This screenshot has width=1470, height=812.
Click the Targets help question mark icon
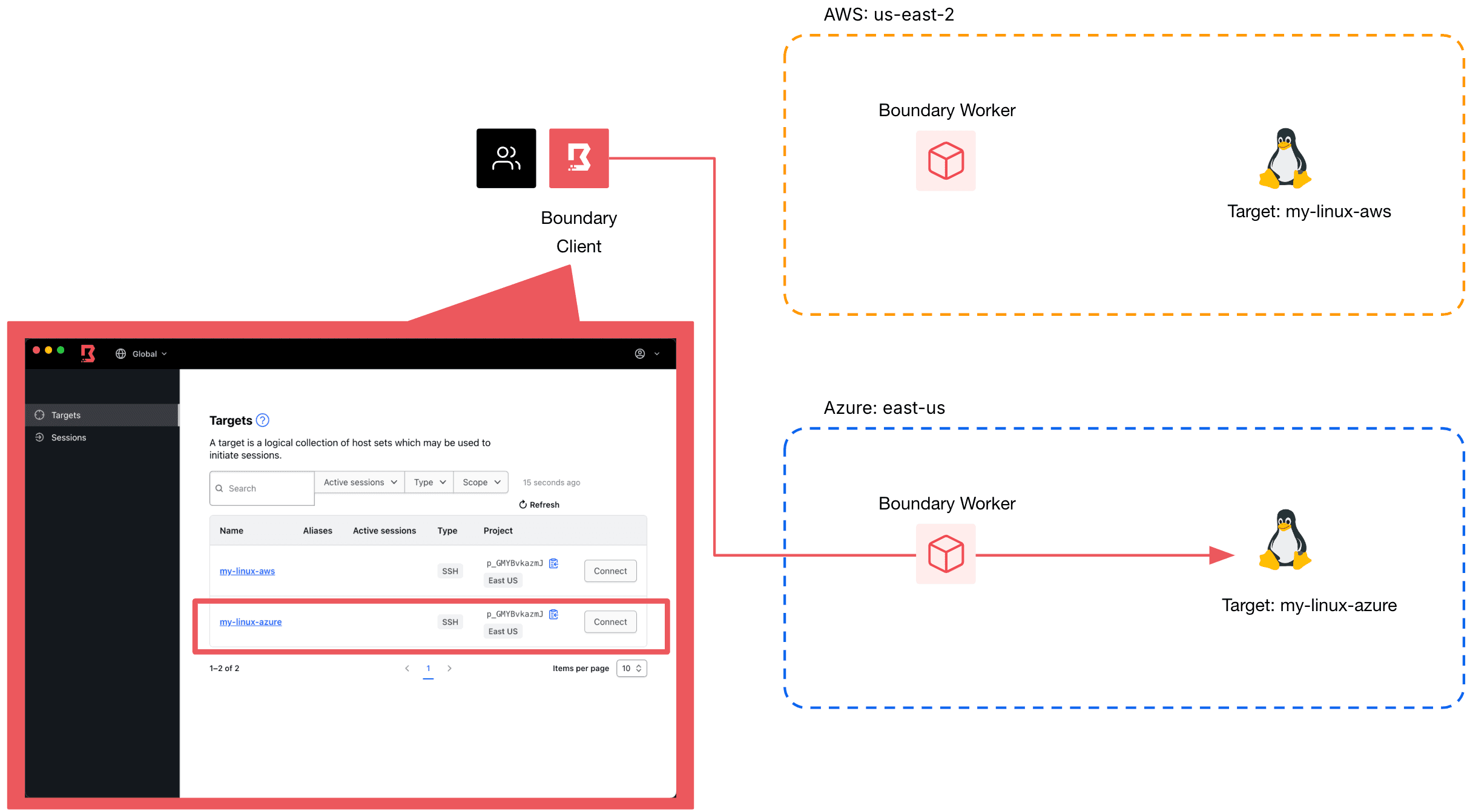(263, 420)
